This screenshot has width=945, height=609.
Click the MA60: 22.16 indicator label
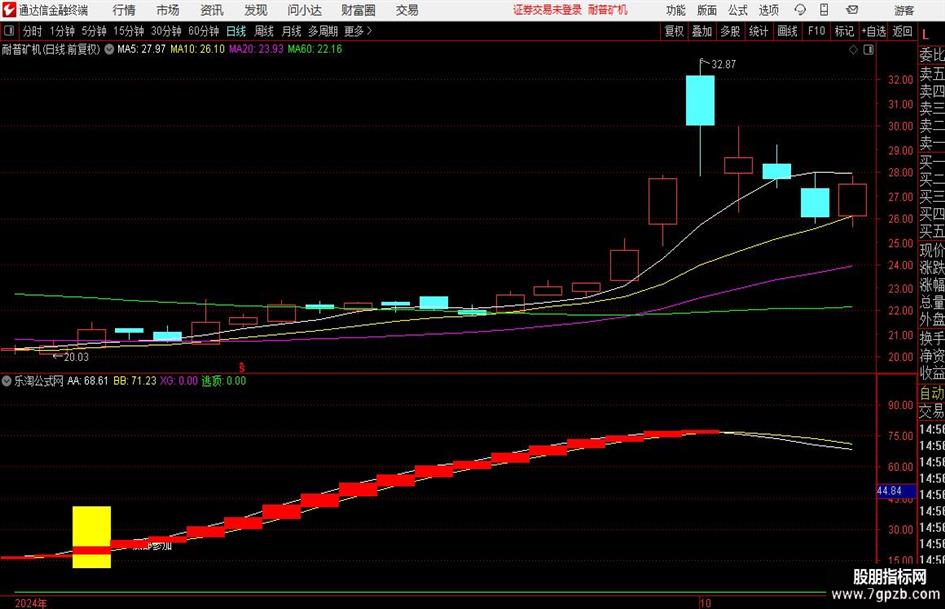[x=315, y=49]
